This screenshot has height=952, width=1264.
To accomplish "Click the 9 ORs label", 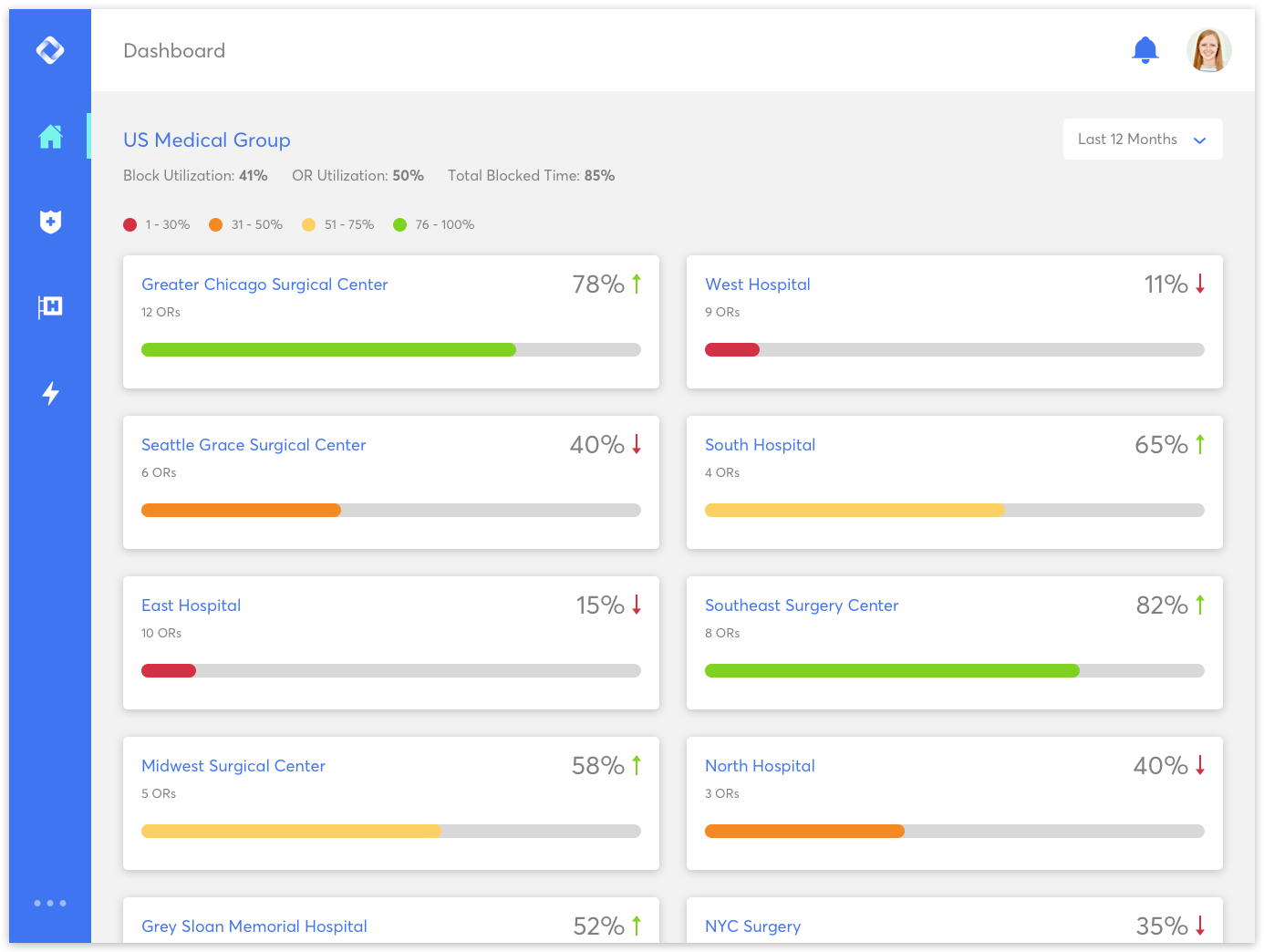I will pyautogui.click(x=722, y=312).
